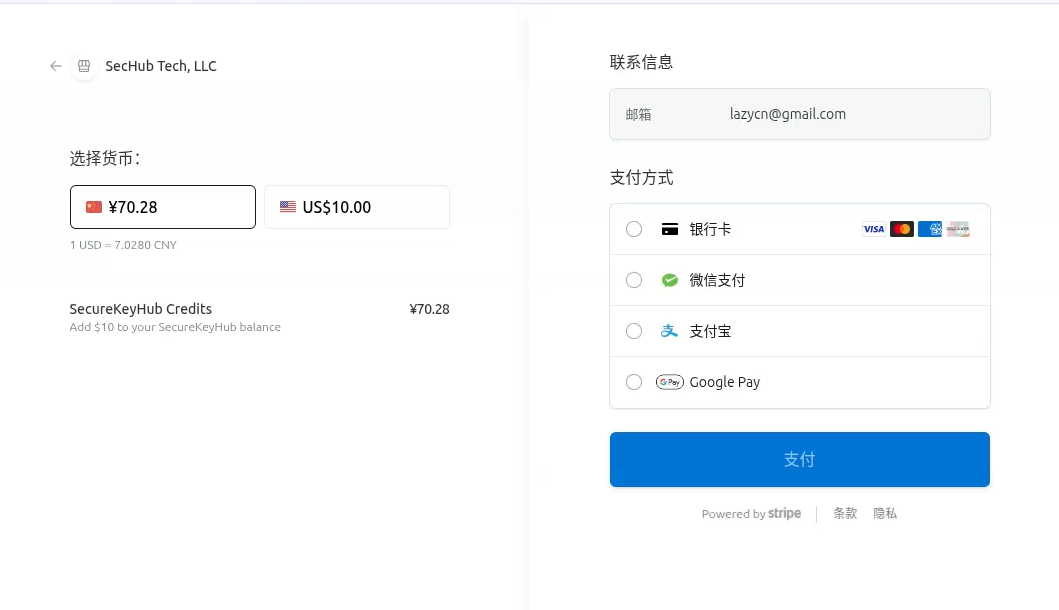The image size is (1059, 610).
Task: Click the Google Pay badge icon
Action: click(x=669, y=382)
